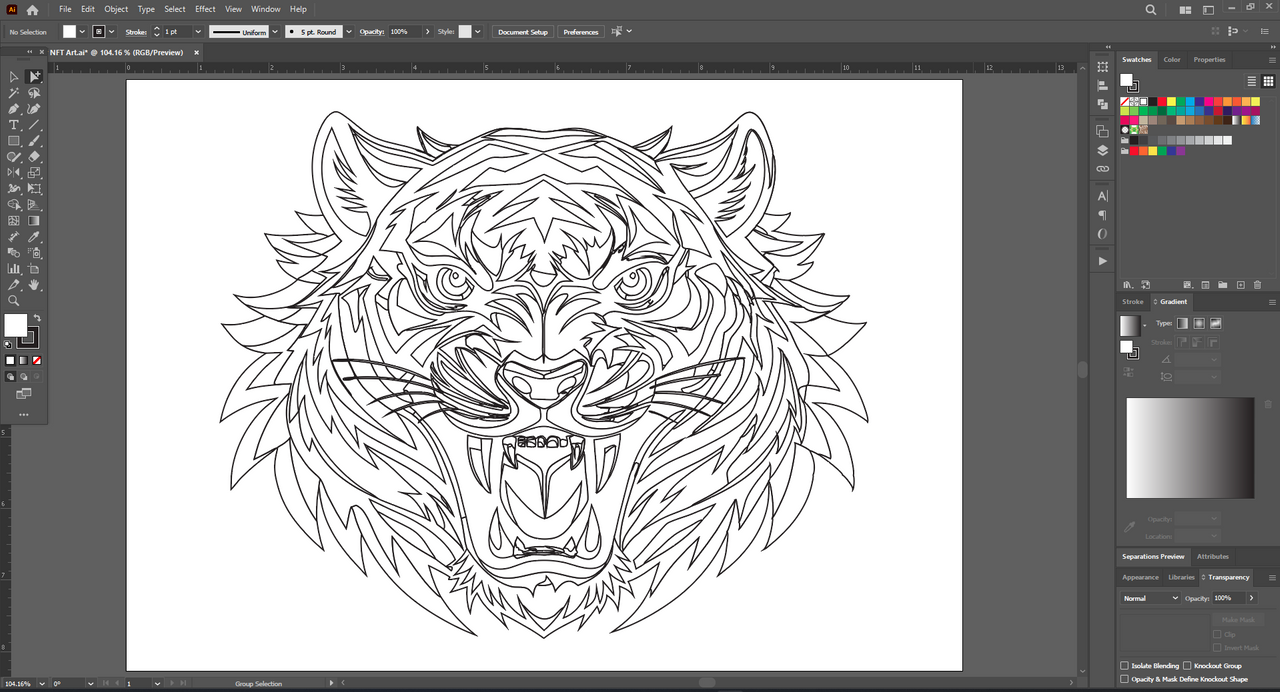Image resolution: width=1280 pixels, height=692 pixels.
Task: Open the Uniform stroke profile dropdown
Action: [274, 32]
